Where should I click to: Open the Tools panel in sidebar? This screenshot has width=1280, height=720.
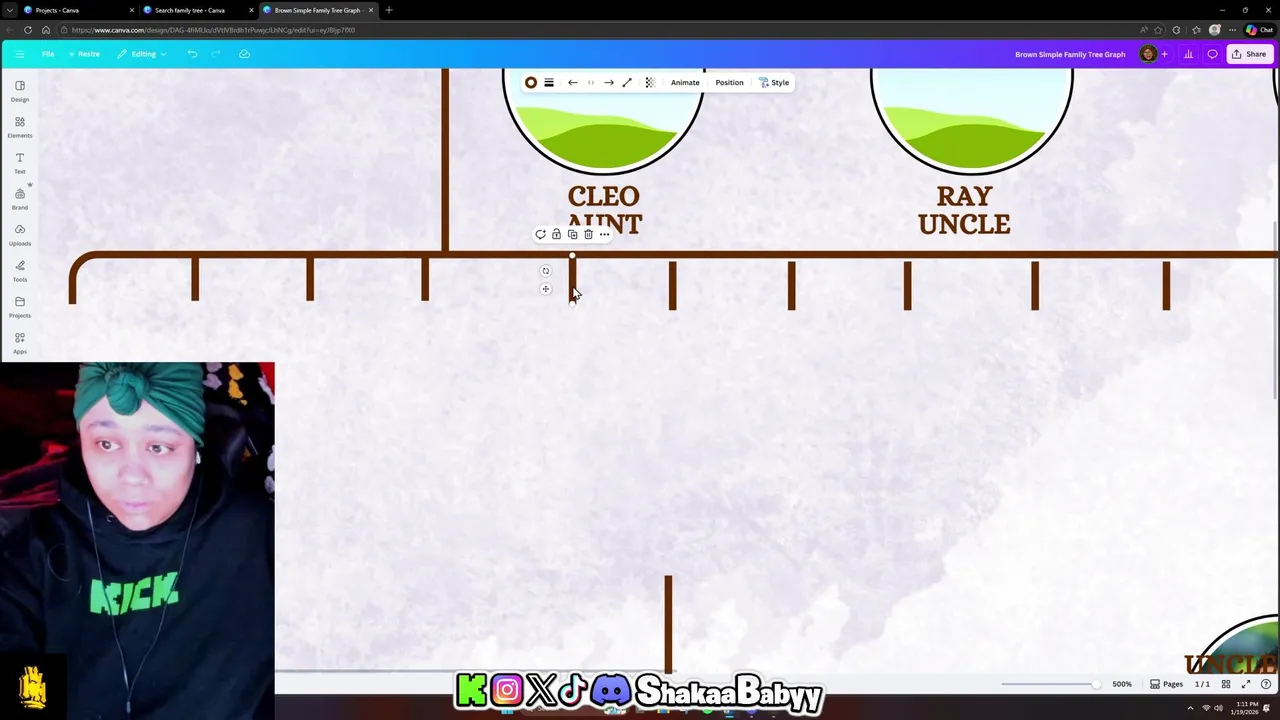coord(20,270)
